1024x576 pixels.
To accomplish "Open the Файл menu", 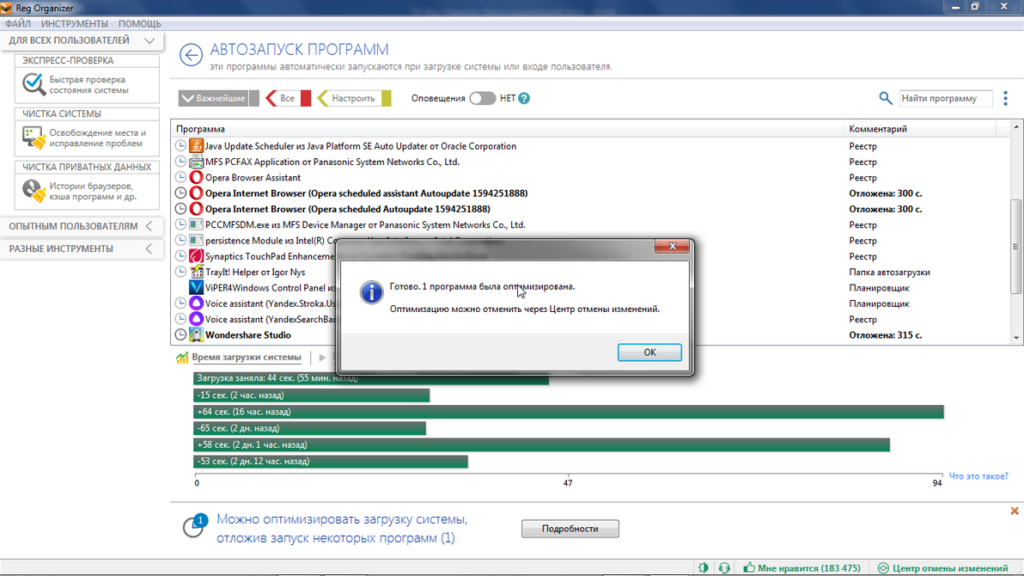I will coord(18,24).
